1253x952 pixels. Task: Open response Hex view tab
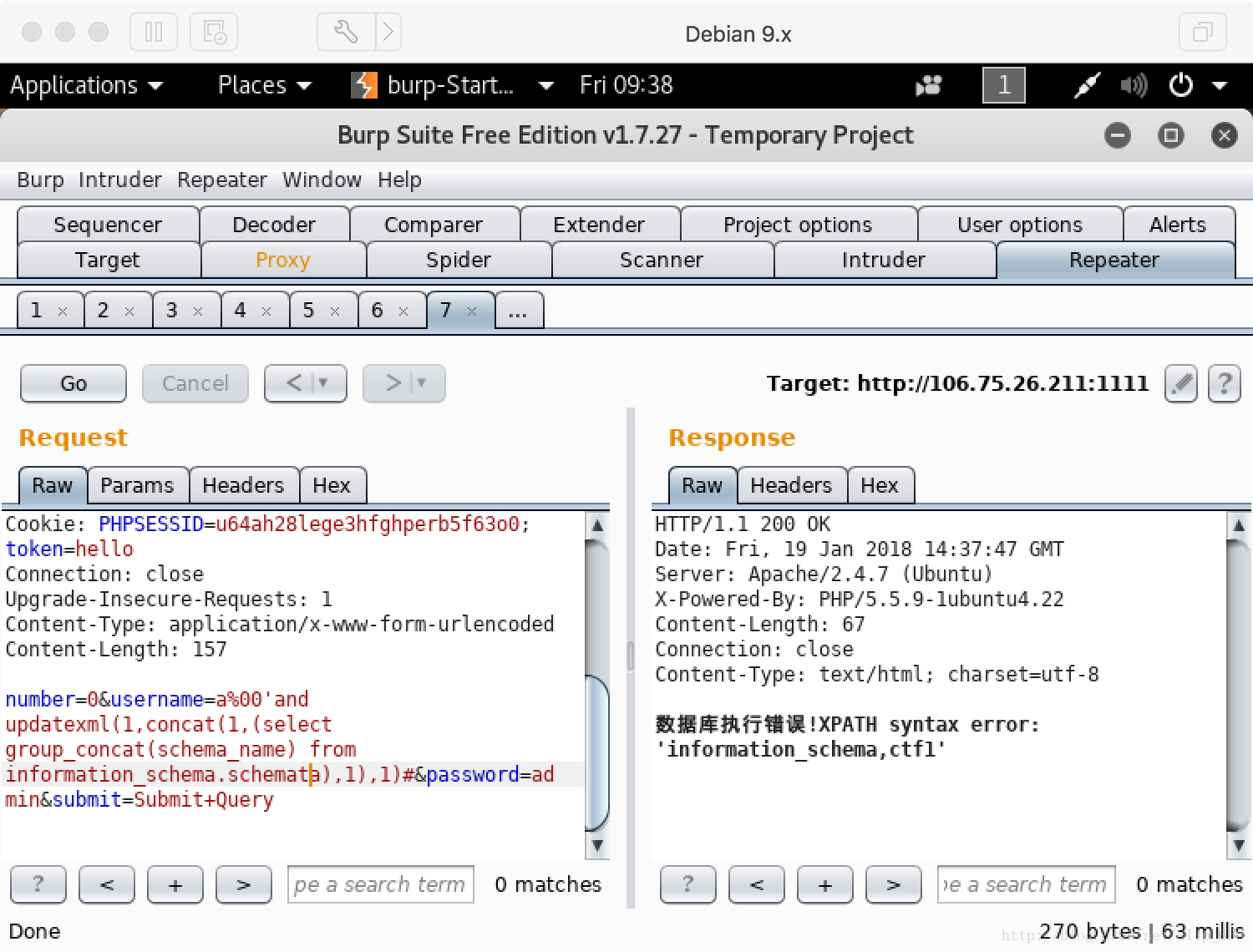pos(880,485)
